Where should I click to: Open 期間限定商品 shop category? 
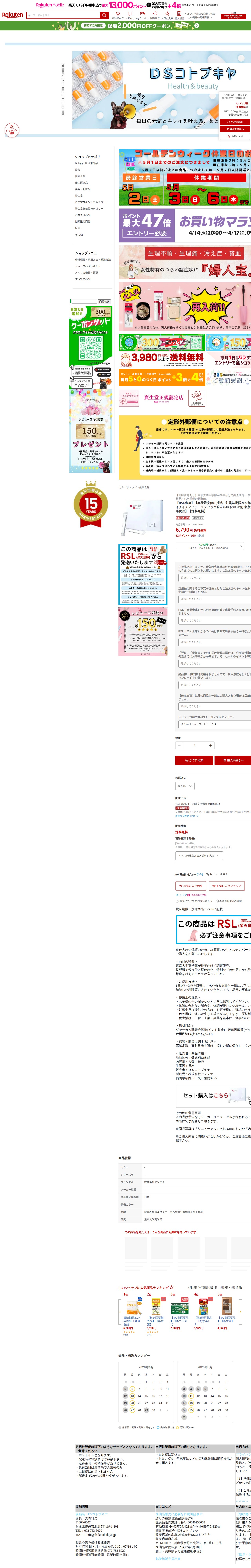(83, 222)
